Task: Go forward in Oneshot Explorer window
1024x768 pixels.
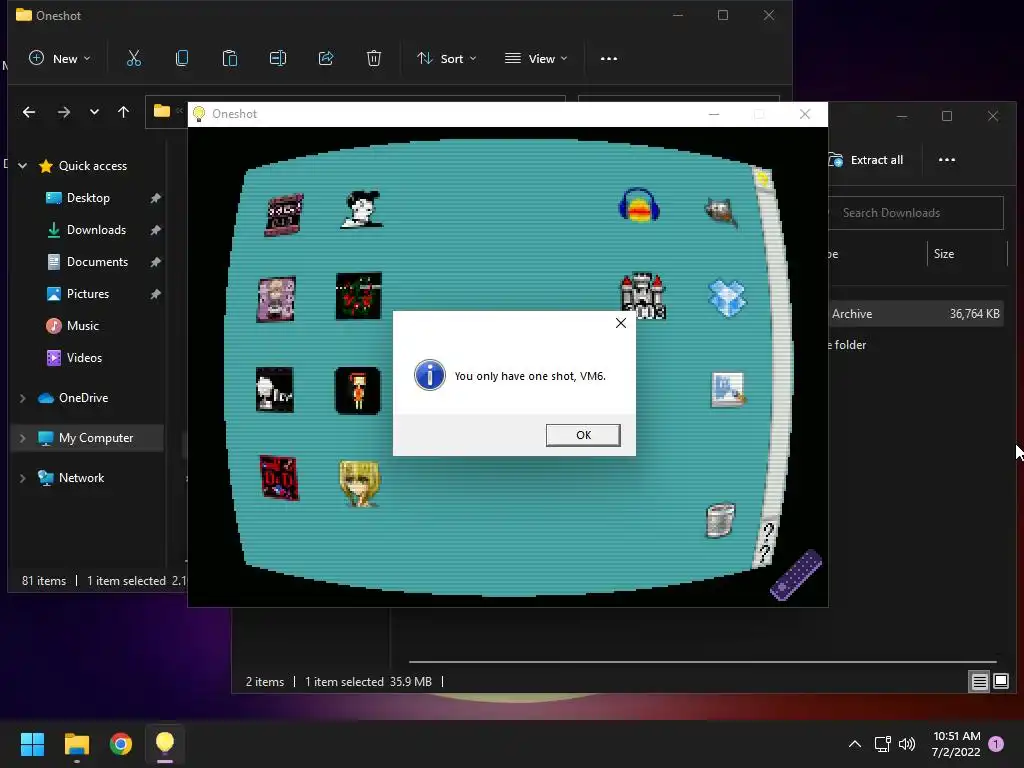Action: tap(63, 112)
